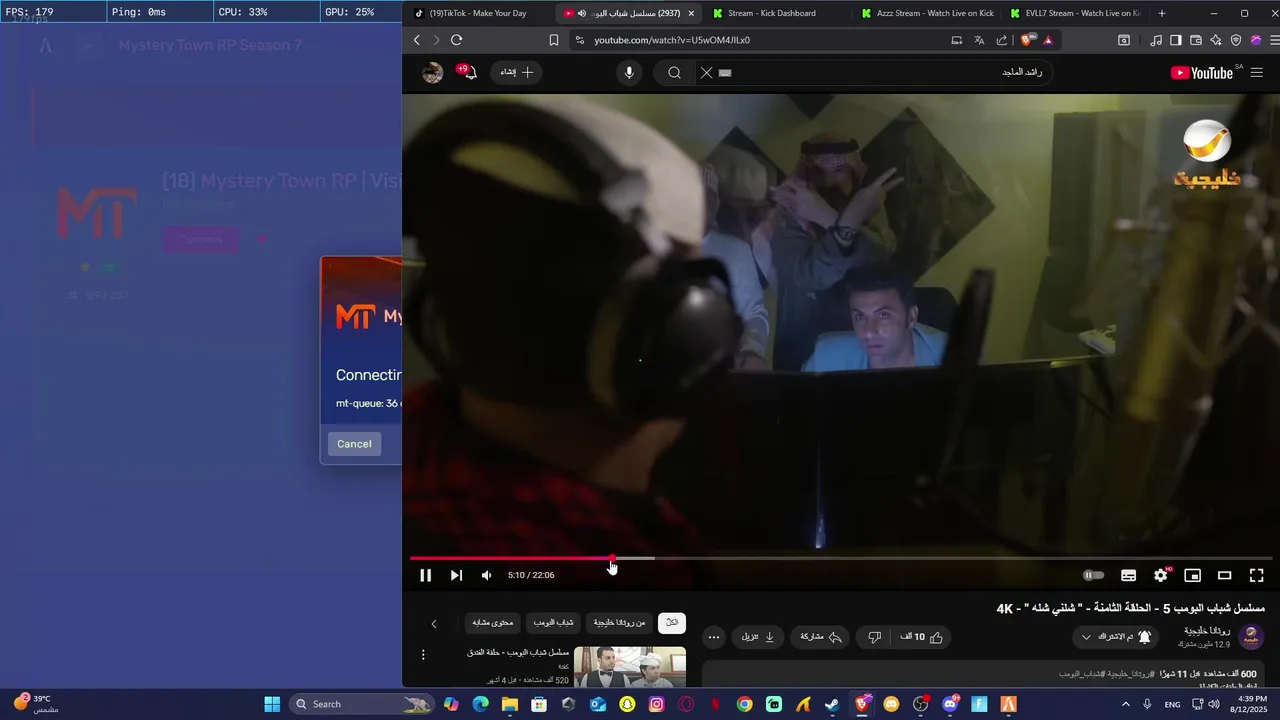This screenshot has width=1280, height=720.
Task: Expand more filter chips with chevron arrow
Action: [434, 624]
